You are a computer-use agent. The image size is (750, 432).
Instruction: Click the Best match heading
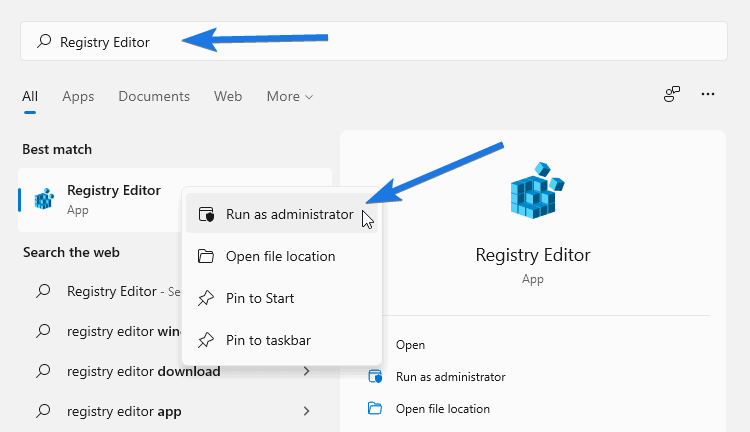(x=57, y=149)
